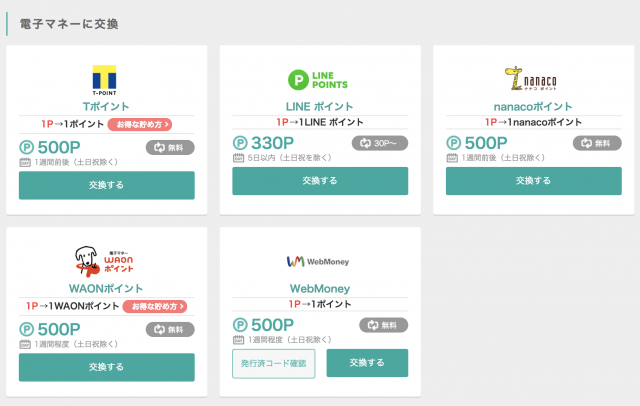Click the 30P~ fee badge on LINE card
Viewport: 640px width, 406px height.
(x=380, y=143)
